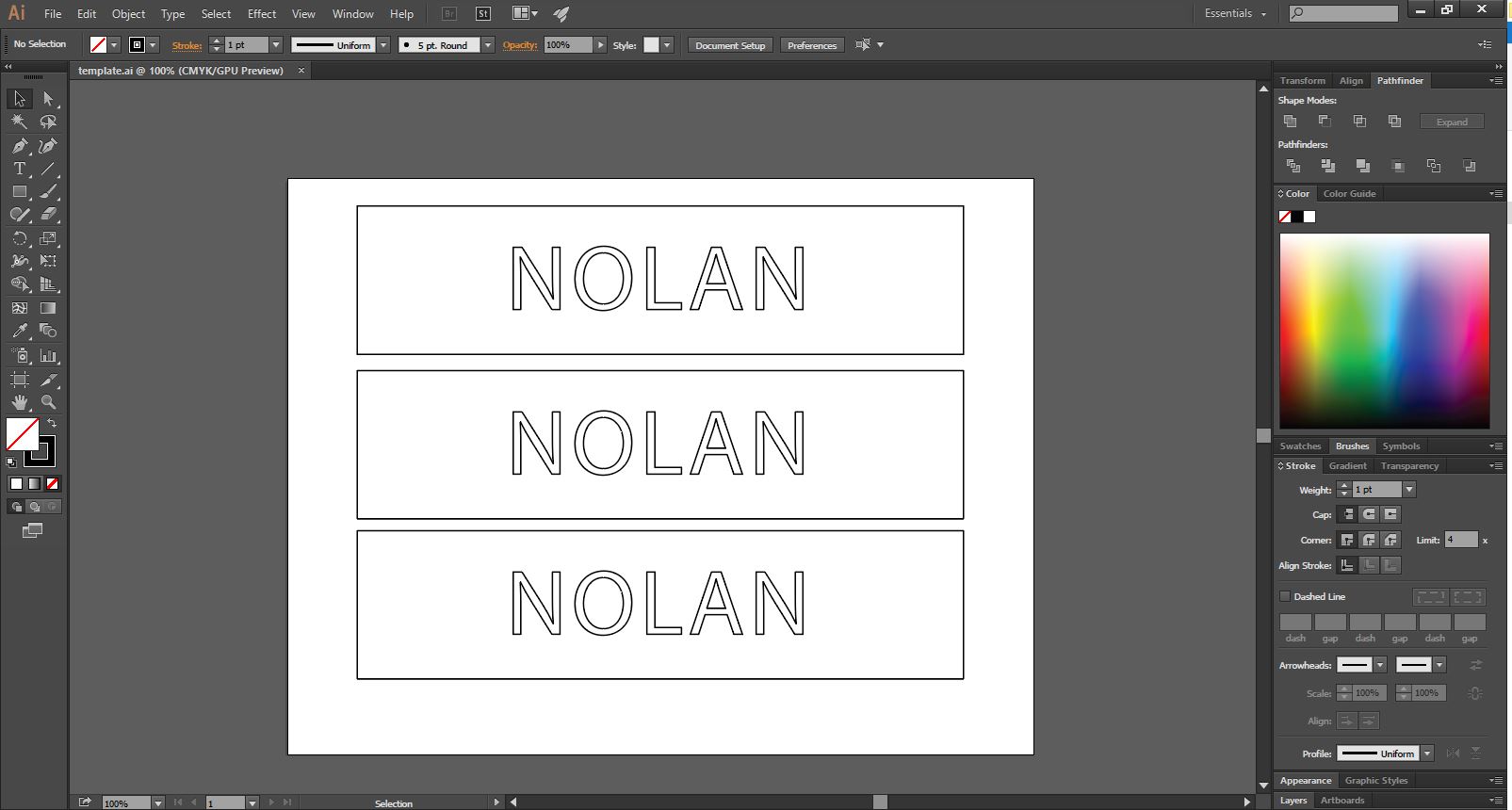Open the Weight dropdown in Stroke panel
The width and height of the screenshot is (1512, 810).
[x=1409, y=490]
